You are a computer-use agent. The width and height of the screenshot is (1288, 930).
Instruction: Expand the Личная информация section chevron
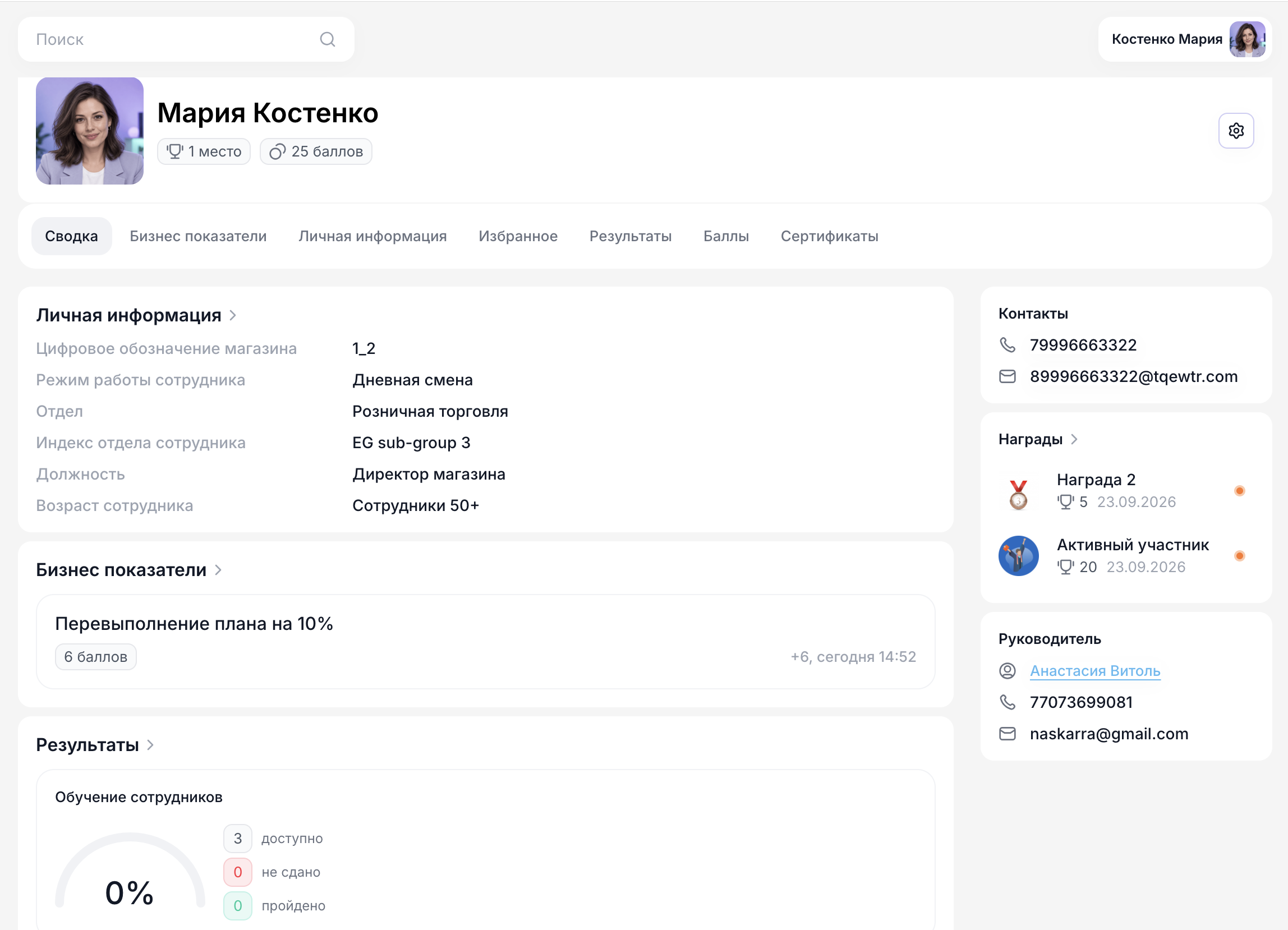[232, 315]
